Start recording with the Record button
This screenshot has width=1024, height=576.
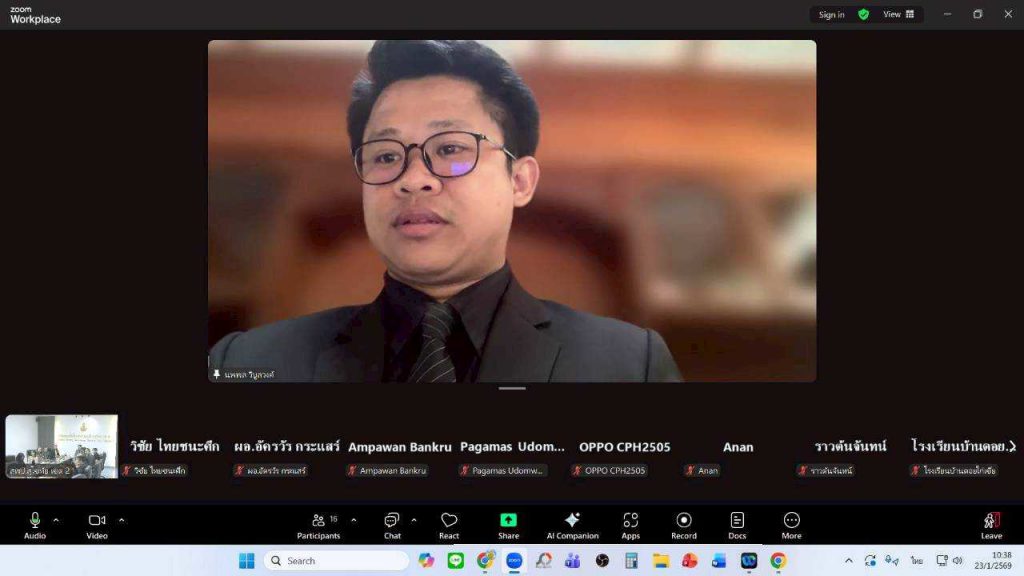point(684,525)
